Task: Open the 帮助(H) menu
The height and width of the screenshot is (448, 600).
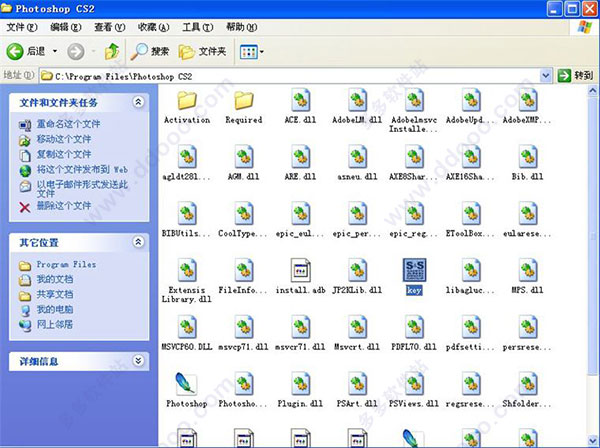Action: pos(241,27)
